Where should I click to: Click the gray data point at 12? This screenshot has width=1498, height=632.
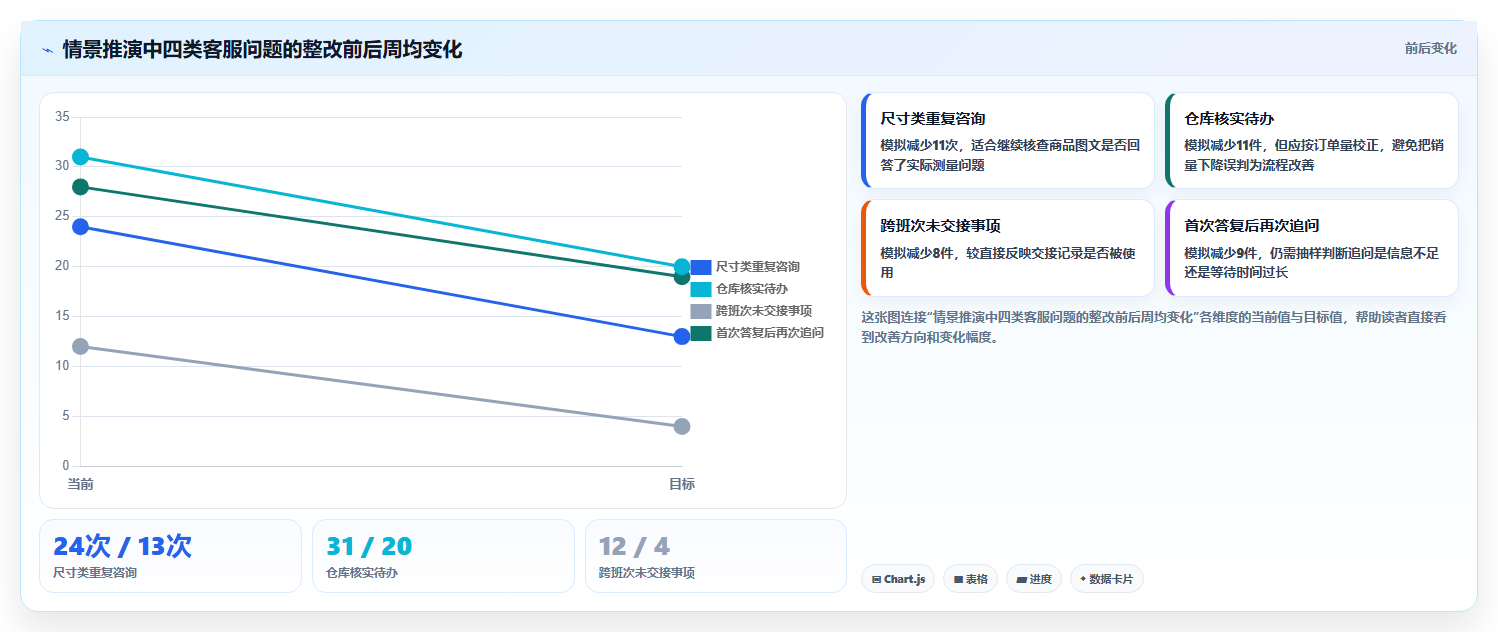[81, 346]
